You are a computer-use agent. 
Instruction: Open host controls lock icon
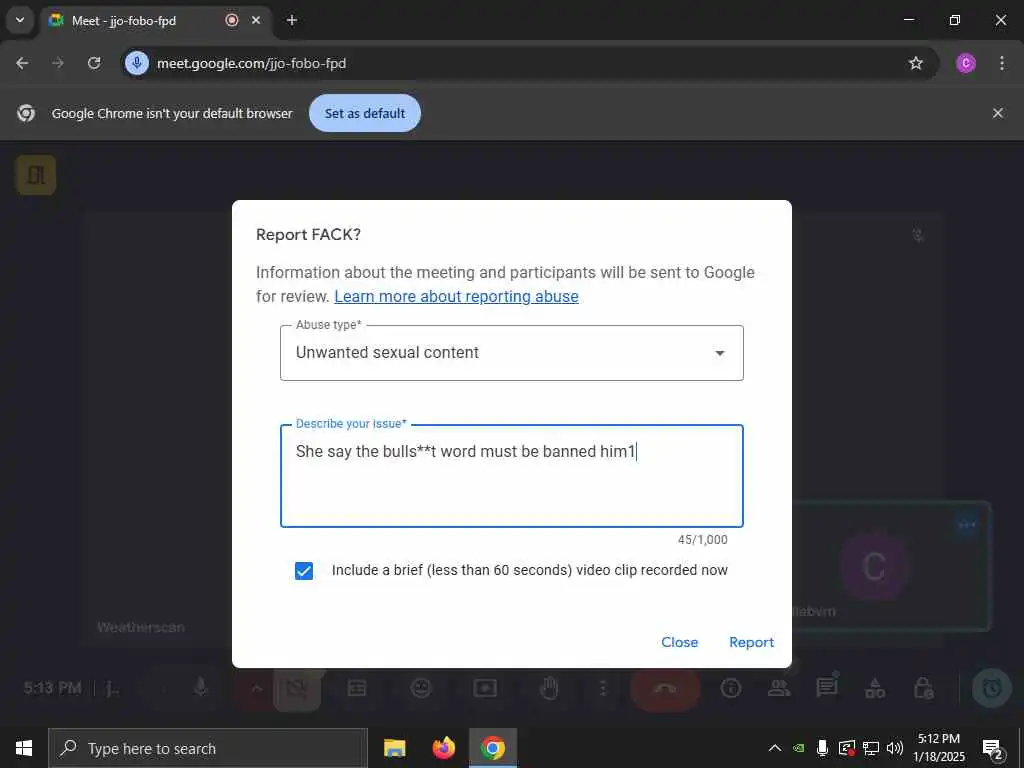[x=923, y=688]
